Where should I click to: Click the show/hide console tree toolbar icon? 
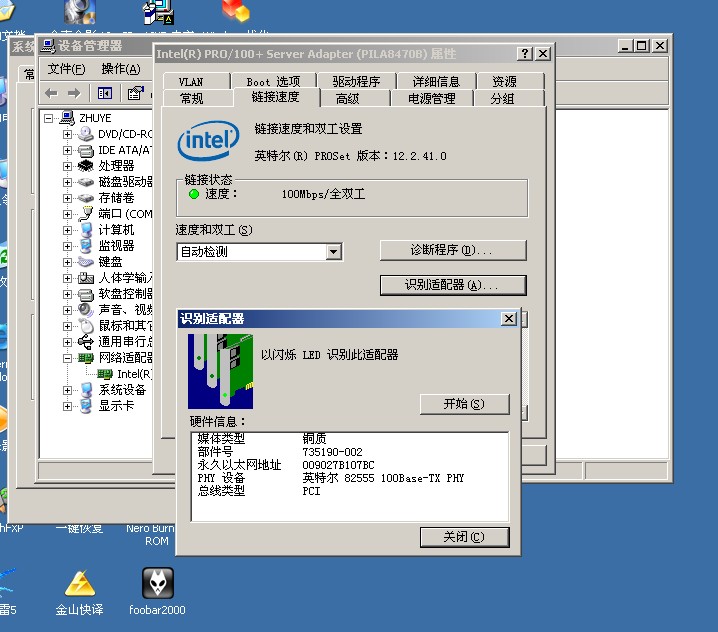105,93
